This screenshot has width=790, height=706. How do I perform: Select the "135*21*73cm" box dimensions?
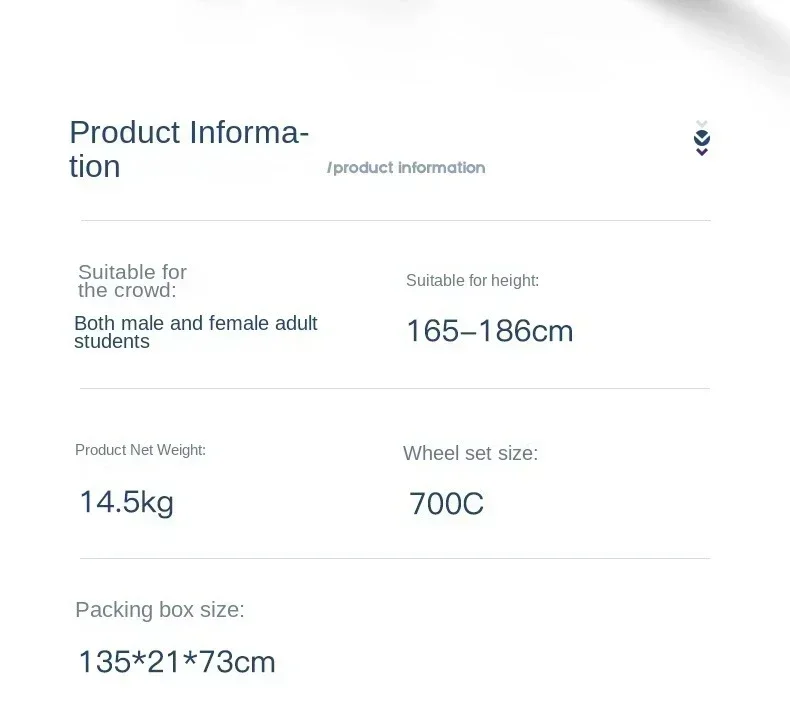pos(176,661)
